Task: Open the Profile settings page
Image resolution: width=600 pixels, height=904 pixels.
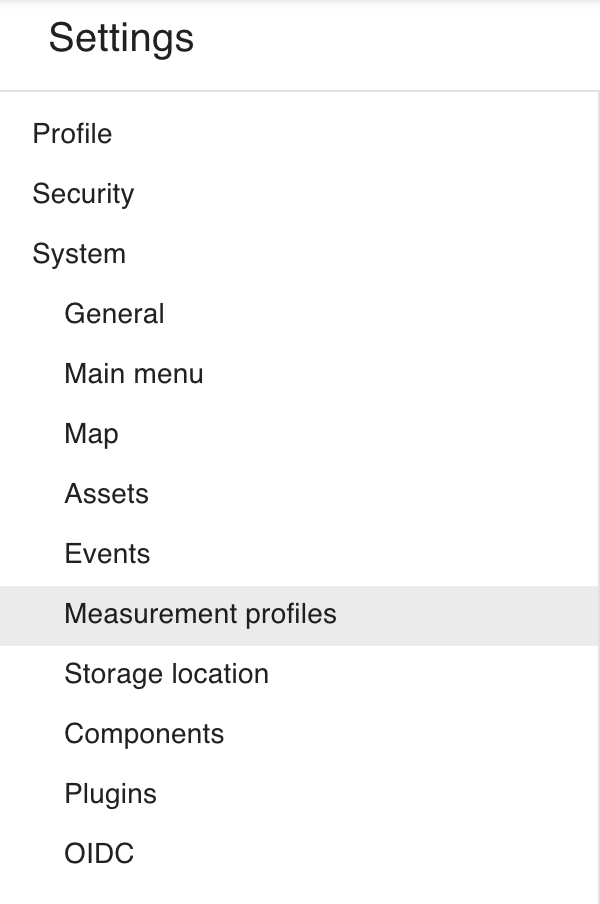Action: click(72, 134)
